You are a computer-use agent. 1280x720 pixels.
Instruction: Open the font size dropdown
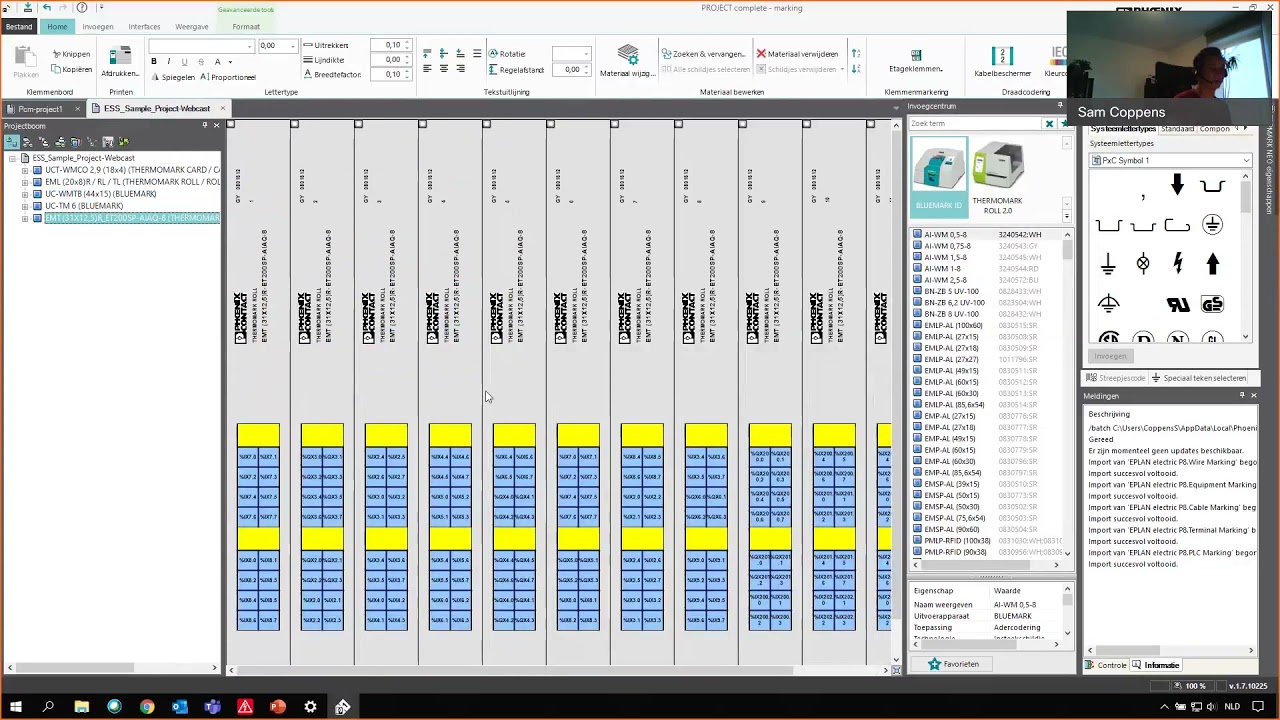pyautogui.click(x=292, y=46)
